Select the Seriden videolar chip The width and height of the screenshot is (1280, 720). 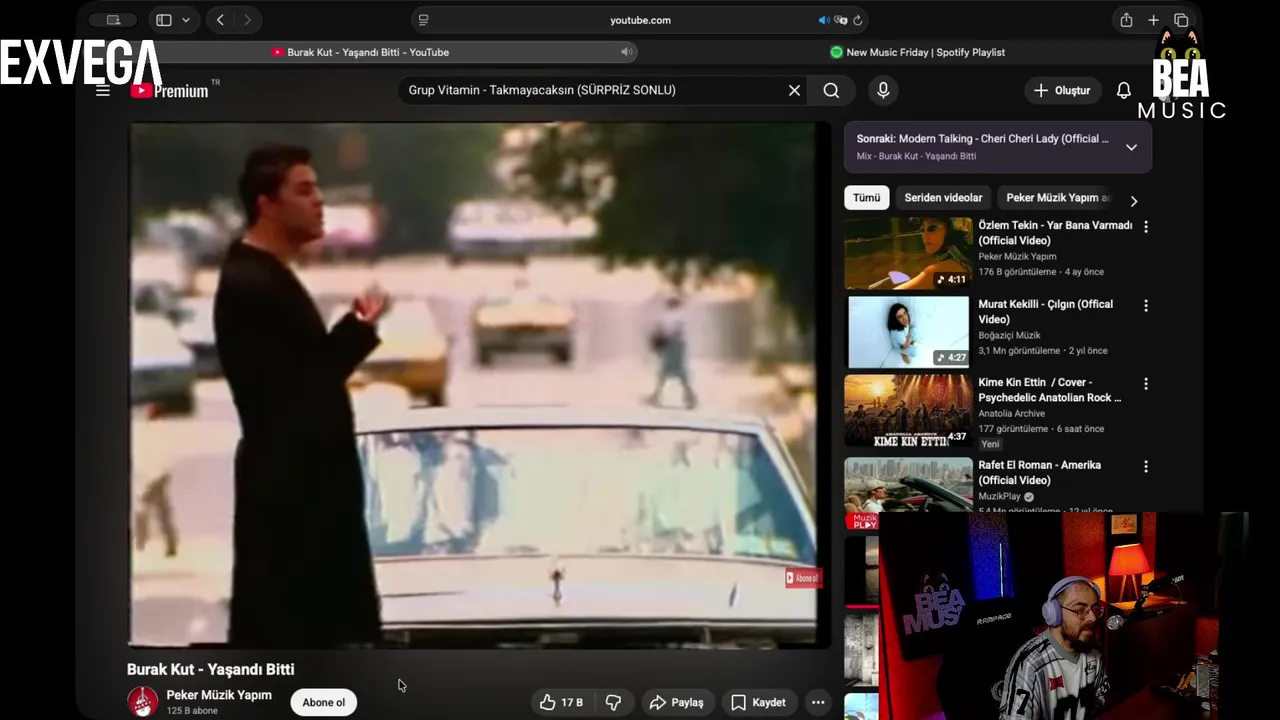tap(943, 198)
